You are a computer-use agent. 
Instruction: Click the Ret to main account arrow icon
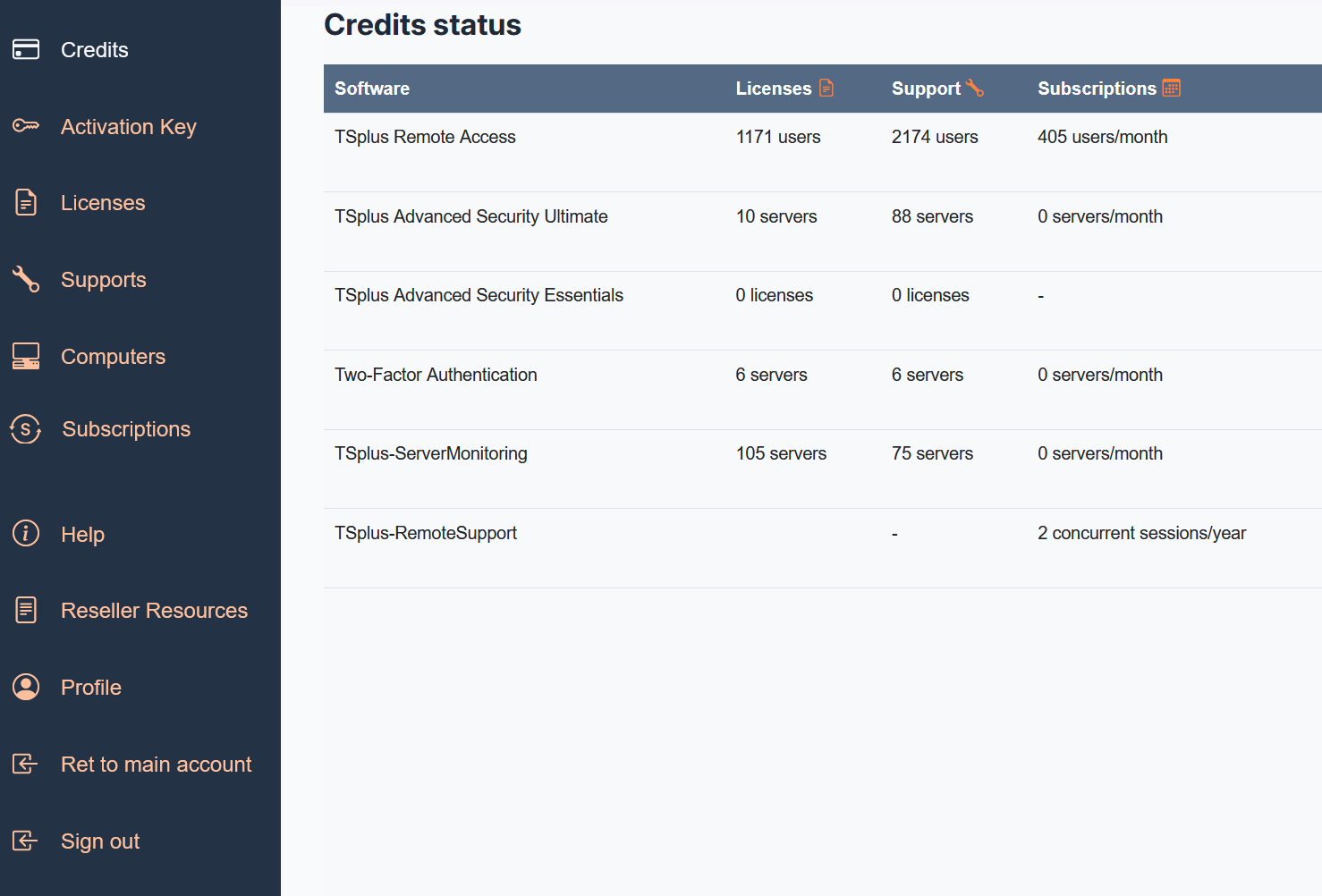25,764
